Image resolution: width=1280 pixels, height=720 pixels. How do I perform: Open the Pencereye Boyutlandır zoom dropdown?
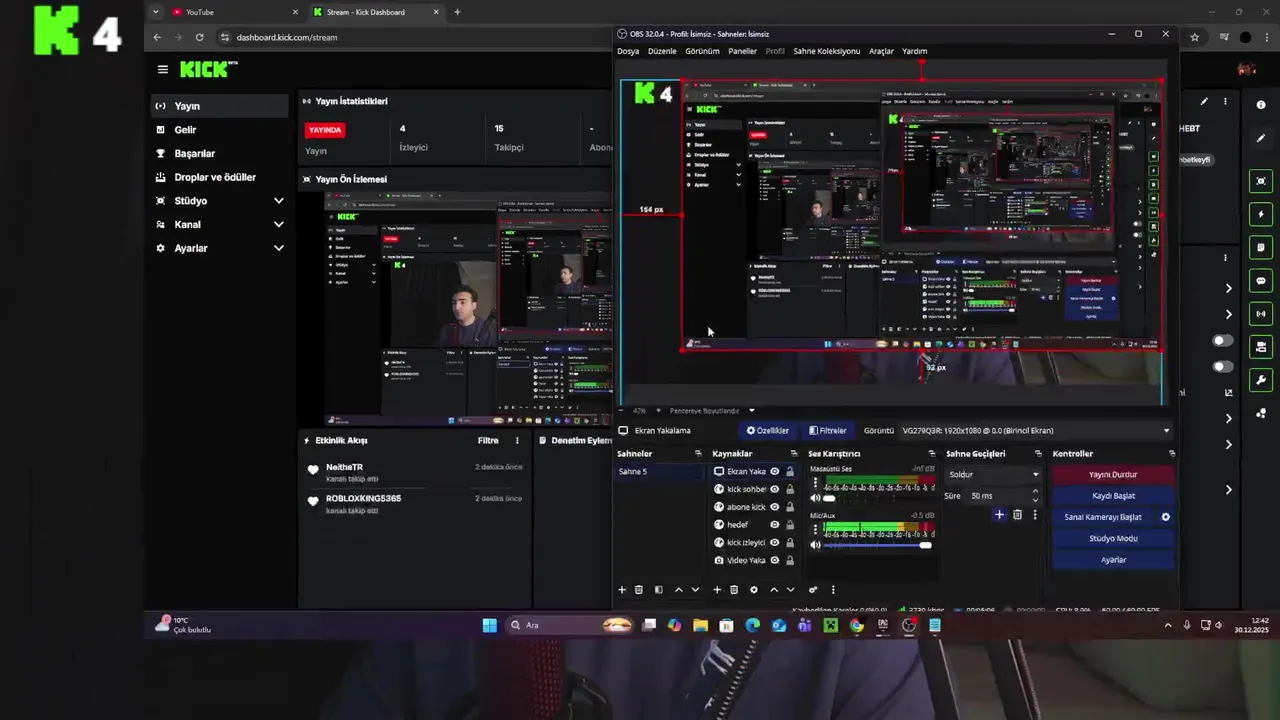pyautogui.click(x=712, y=411)
